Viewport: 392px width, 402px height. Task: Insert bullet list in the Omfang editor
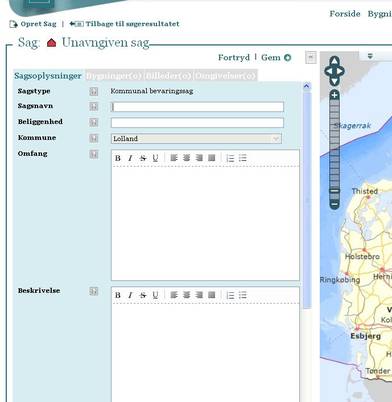(243, 158)
